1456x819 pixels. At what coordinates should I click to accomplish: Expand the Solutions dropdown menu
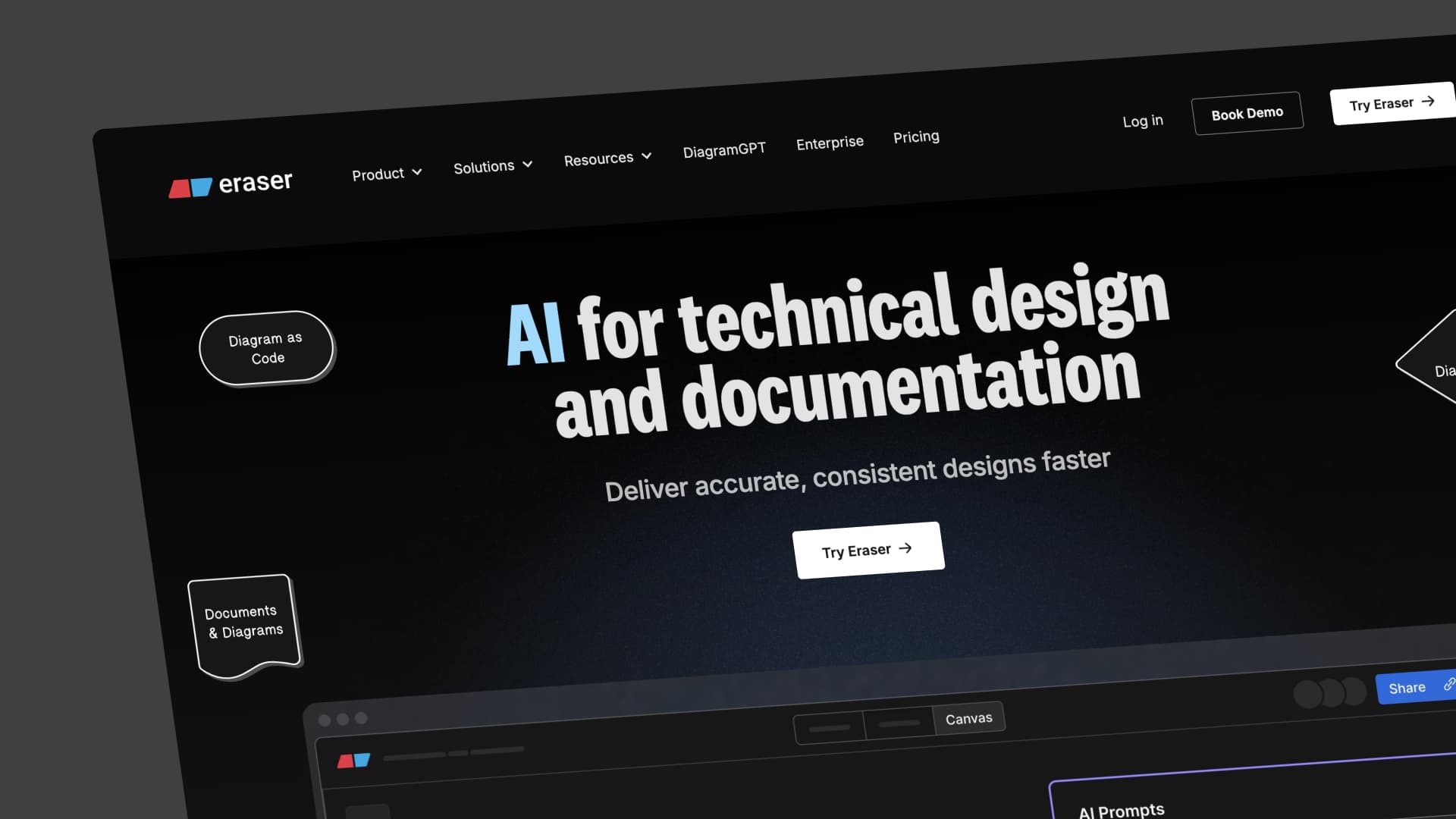pos(493,166)
